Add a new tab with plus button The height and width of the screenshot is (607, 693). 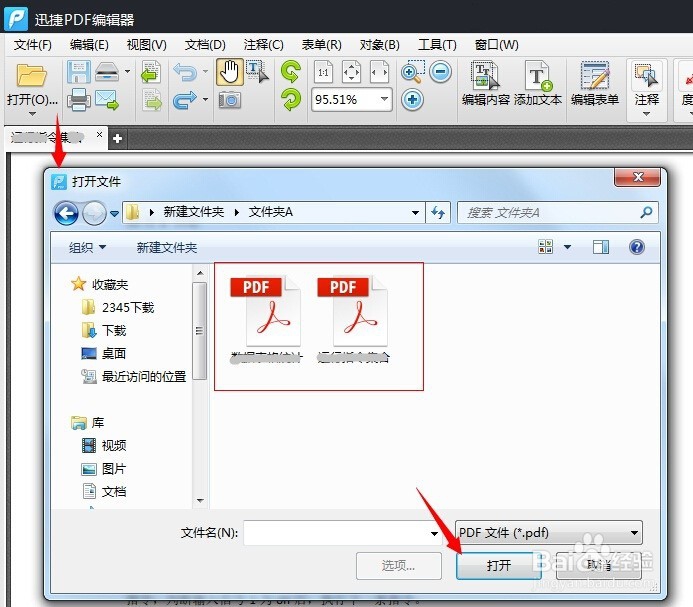[x=117, y=139]
